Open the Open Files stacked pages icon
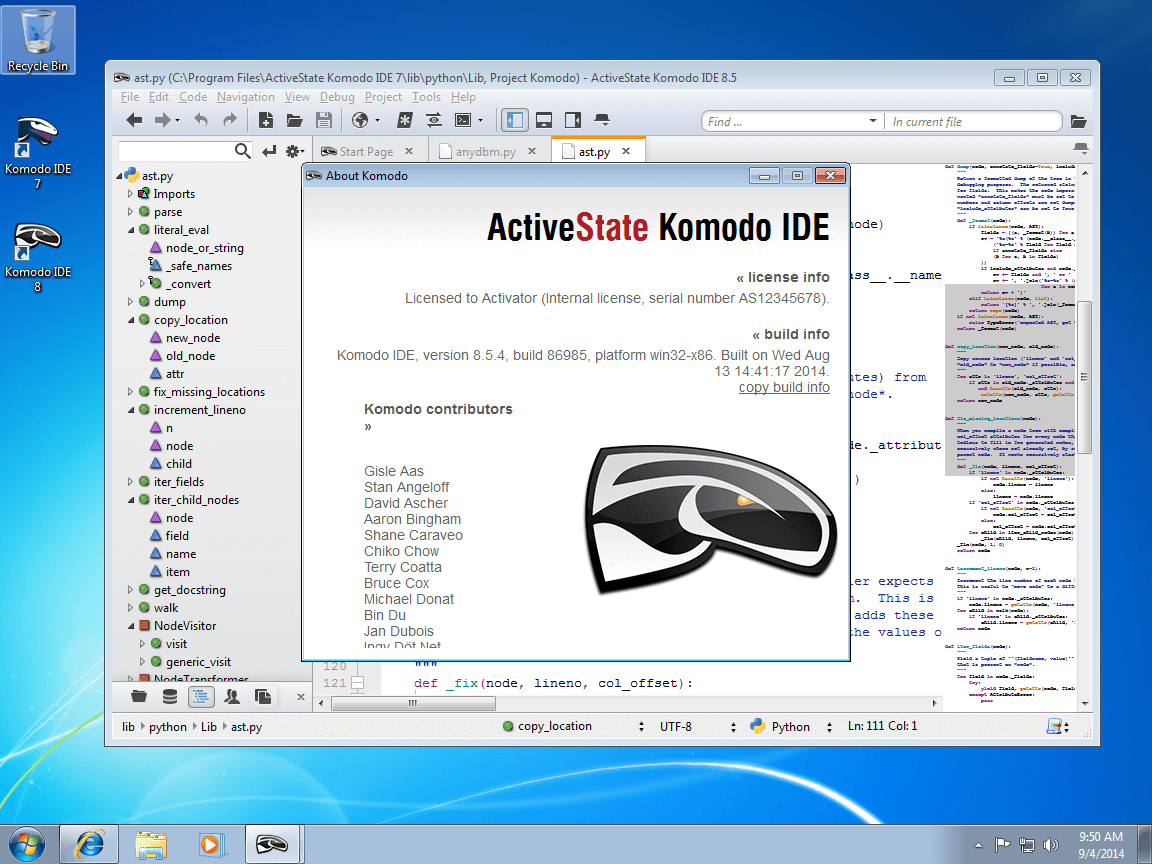The width and height of the screenshot is (1152, 864). pos(262,696)
